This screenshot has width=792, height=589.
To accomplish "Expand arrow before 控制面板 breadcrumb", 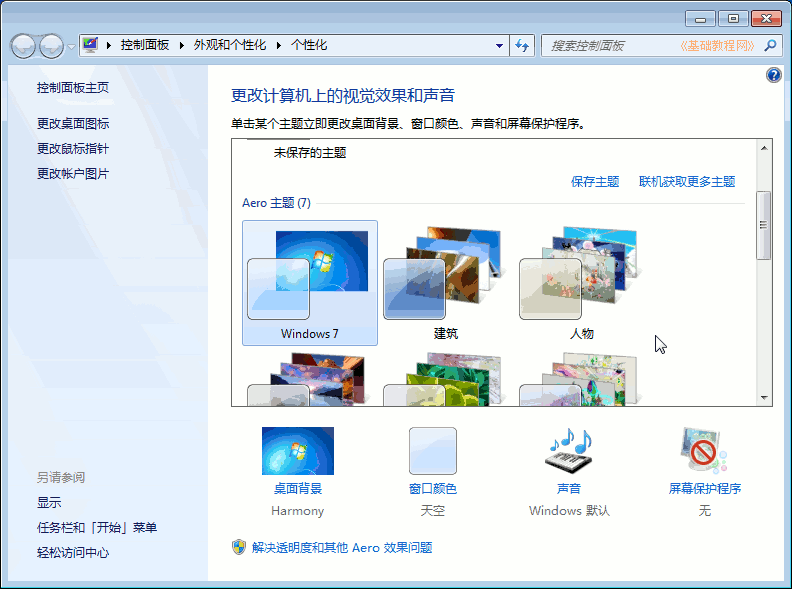I will [108, 45].
